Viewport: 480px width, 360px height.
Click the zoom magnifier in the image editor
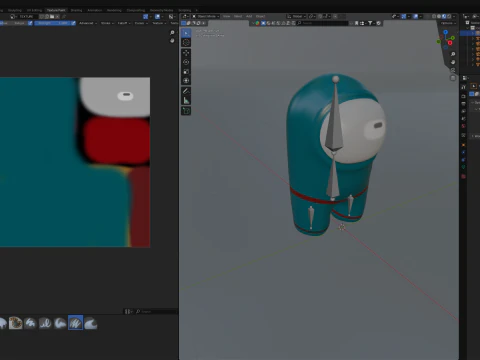[172, 32]
